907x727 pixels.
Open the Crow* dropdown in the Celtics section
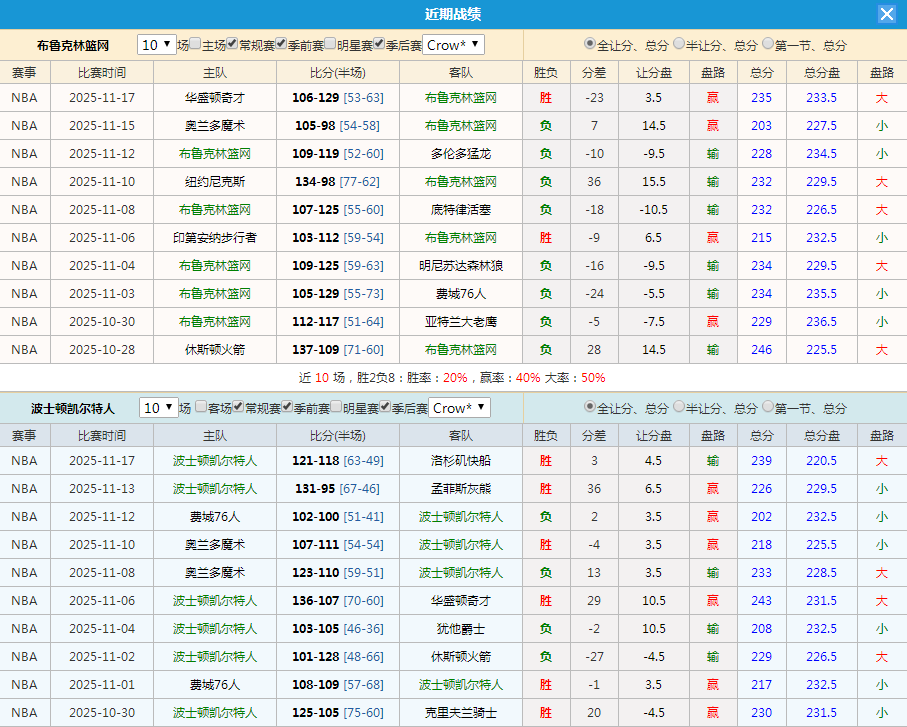(459, 407)
